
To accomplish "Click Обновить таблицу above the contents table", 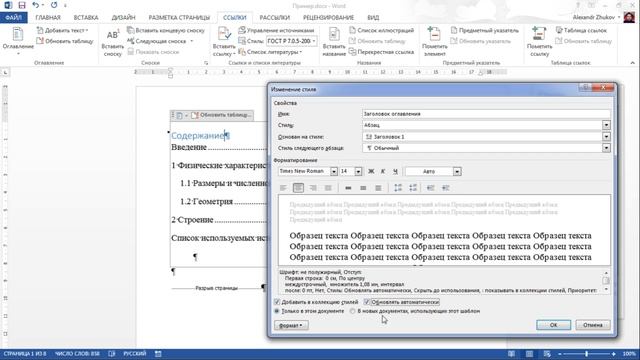I will (222, 115).
